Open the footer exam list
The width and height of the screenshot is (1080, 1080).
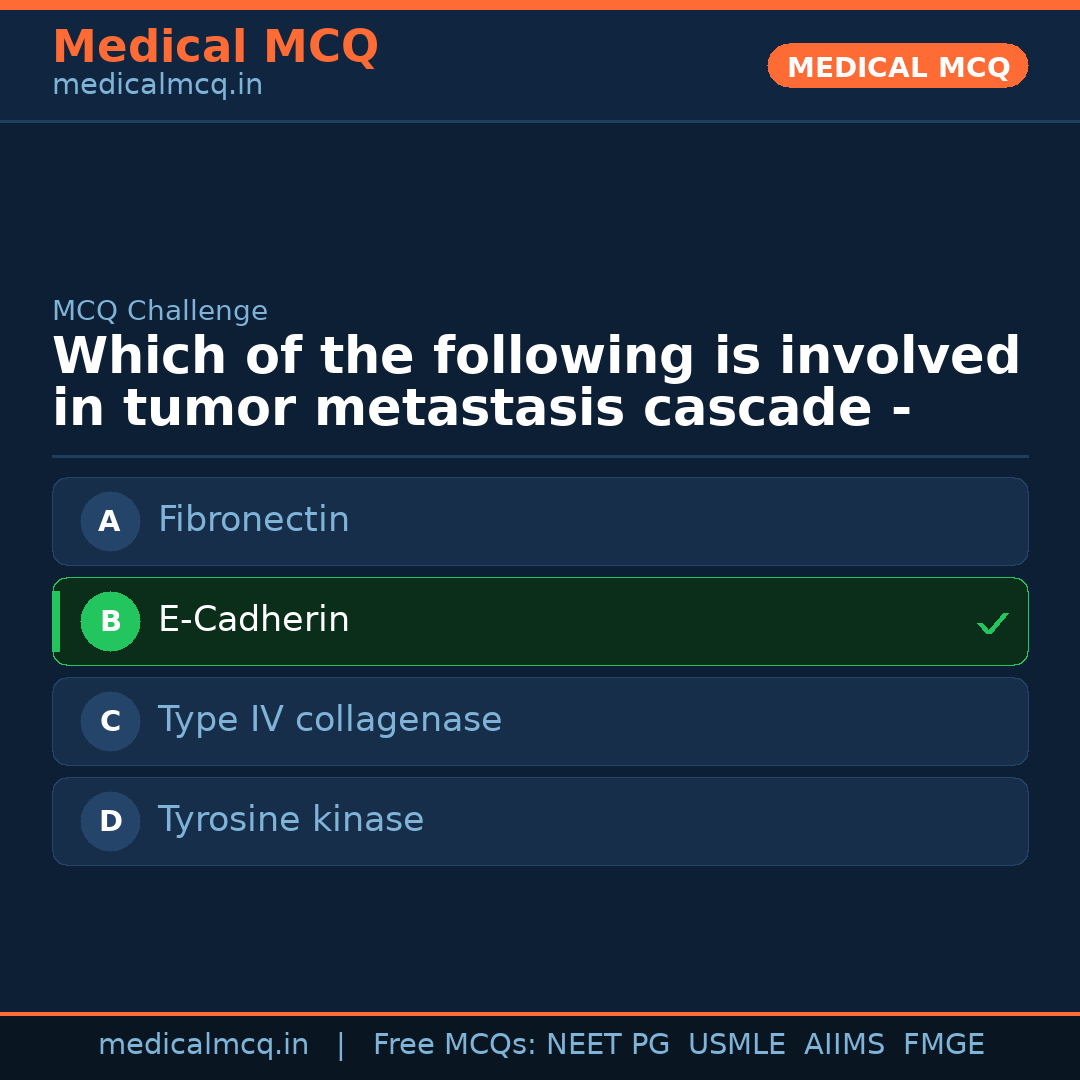click(677, 1044)
